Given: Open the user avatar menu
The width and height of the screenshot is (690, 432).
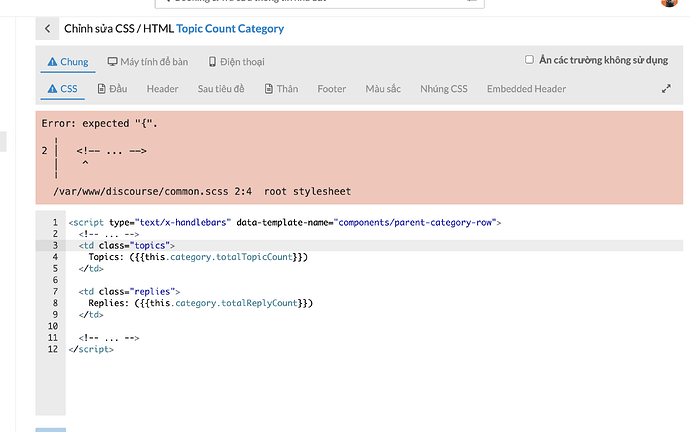Looking at the screenshot, I should coord(669,3).
